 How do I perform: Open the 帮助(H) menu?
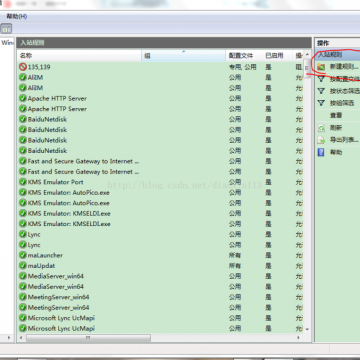coord(17,16)
